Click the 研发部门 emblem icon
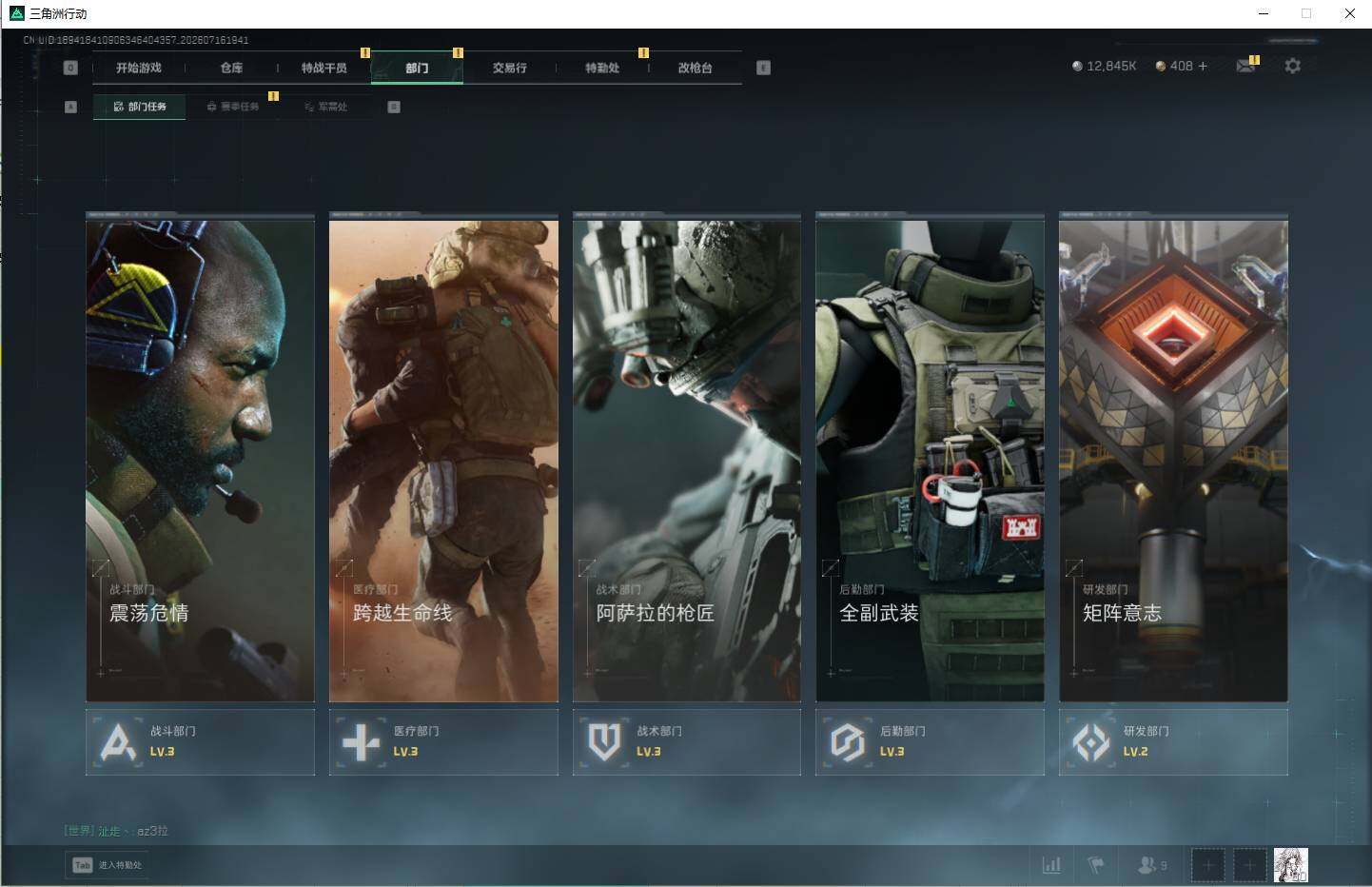 coord(1090,741)
